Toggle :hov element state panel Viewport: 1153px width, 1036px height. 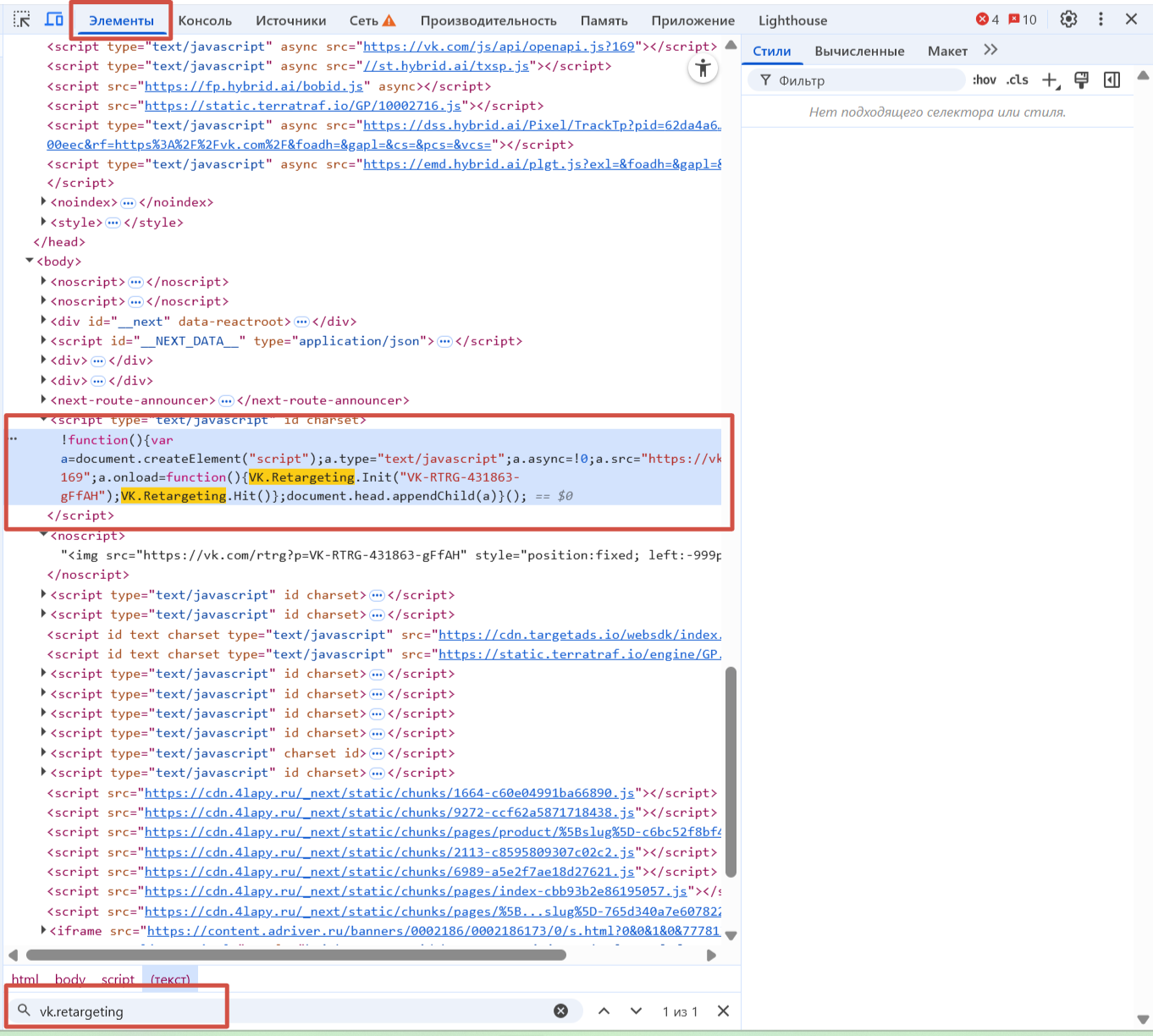coord(984,80)
